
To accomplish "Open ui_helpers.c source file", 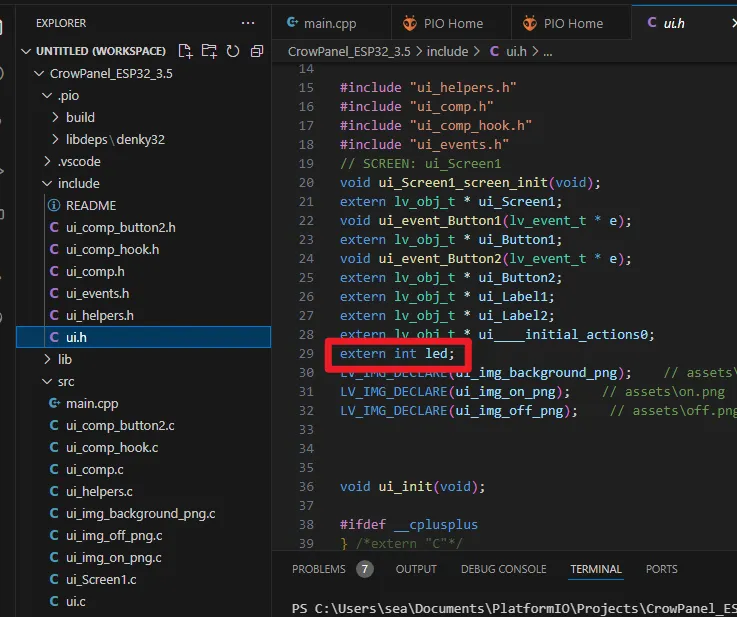I will coord(99,492).
